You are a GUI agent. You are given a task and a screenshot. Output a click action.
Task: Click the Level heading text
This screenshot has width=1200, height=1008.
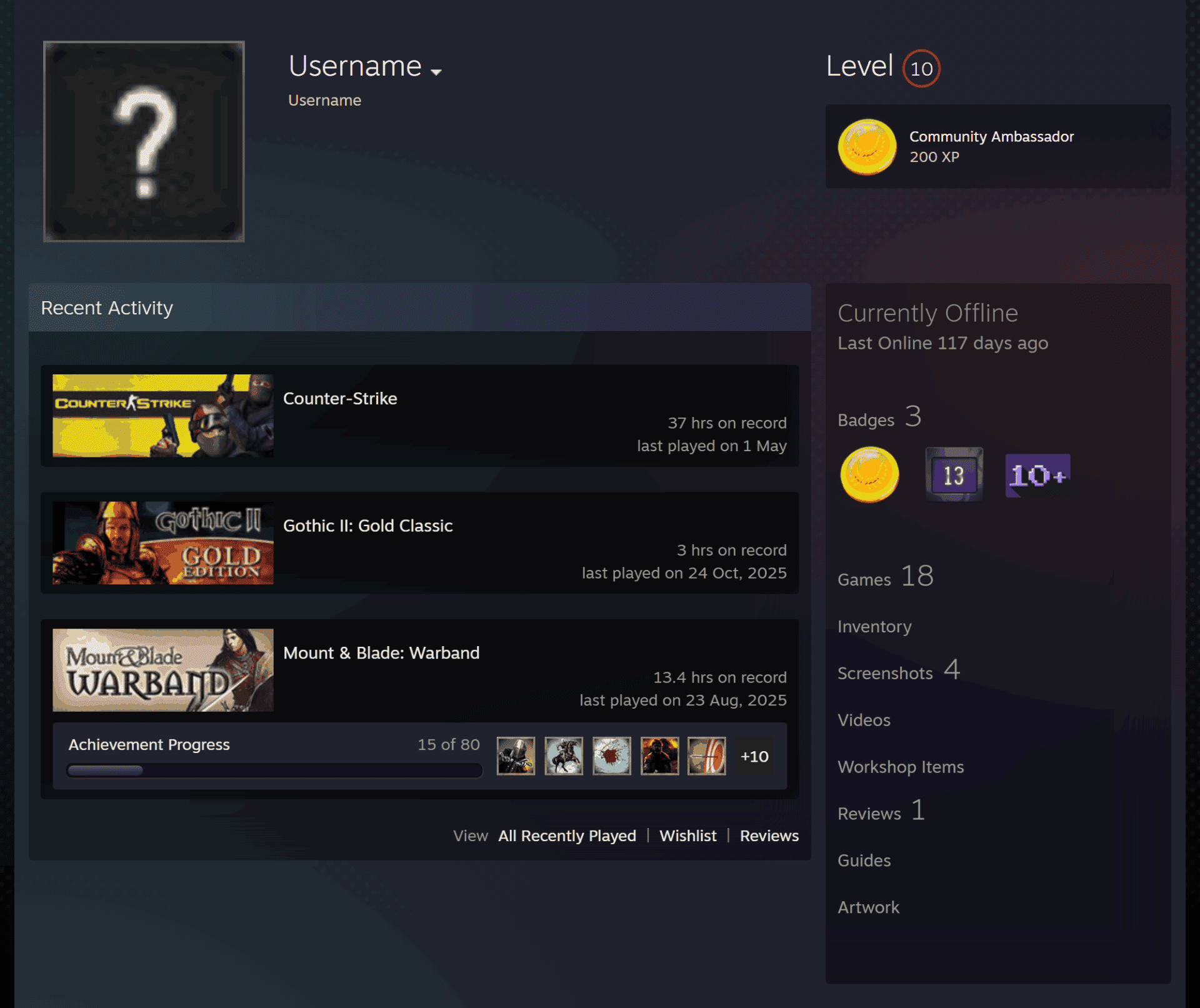pyautogui.click(x=859, y=66)
